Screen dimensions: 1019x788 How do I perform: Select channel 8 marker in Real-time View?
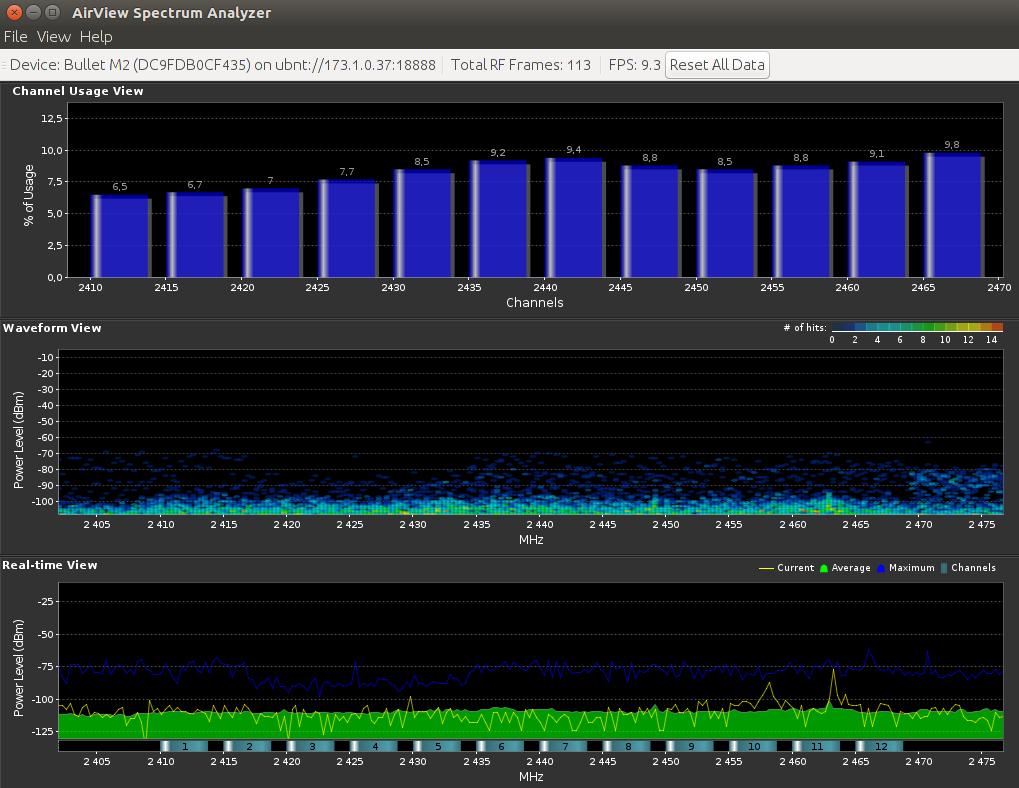coord(626,746)
